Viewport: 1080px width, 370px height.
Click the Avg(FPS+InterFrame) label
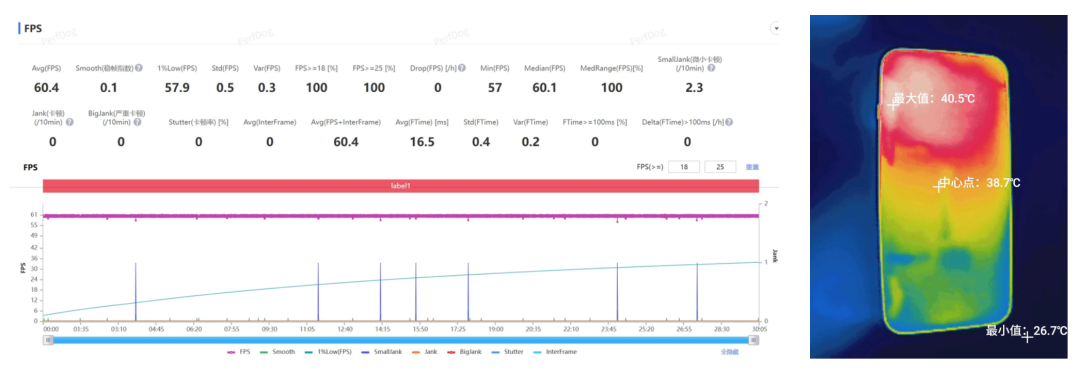[346, 122]
